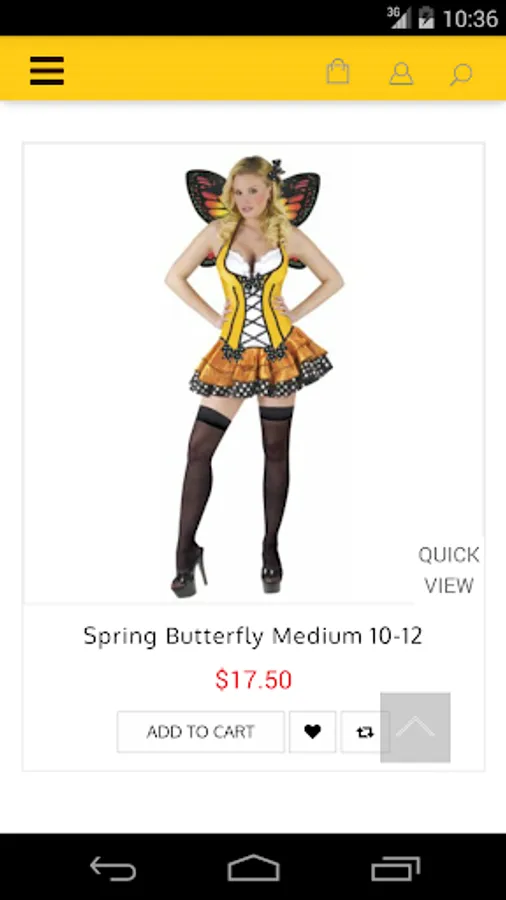This screenshot has height=900, width=506.
Task: Tap the scroll-to-top chevron button
Action: coord(415,727)
